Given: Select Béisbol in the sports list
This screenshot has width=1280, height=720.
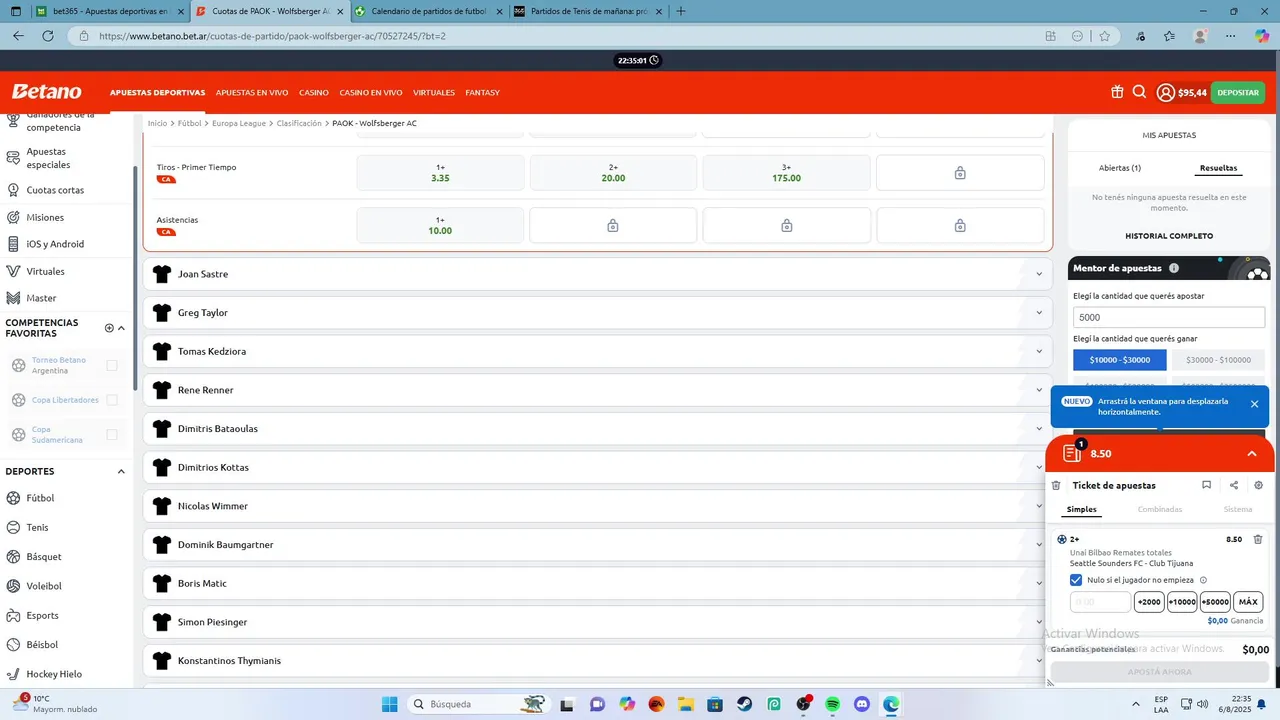Looking at the screenshot, I should tap(42, 645).
